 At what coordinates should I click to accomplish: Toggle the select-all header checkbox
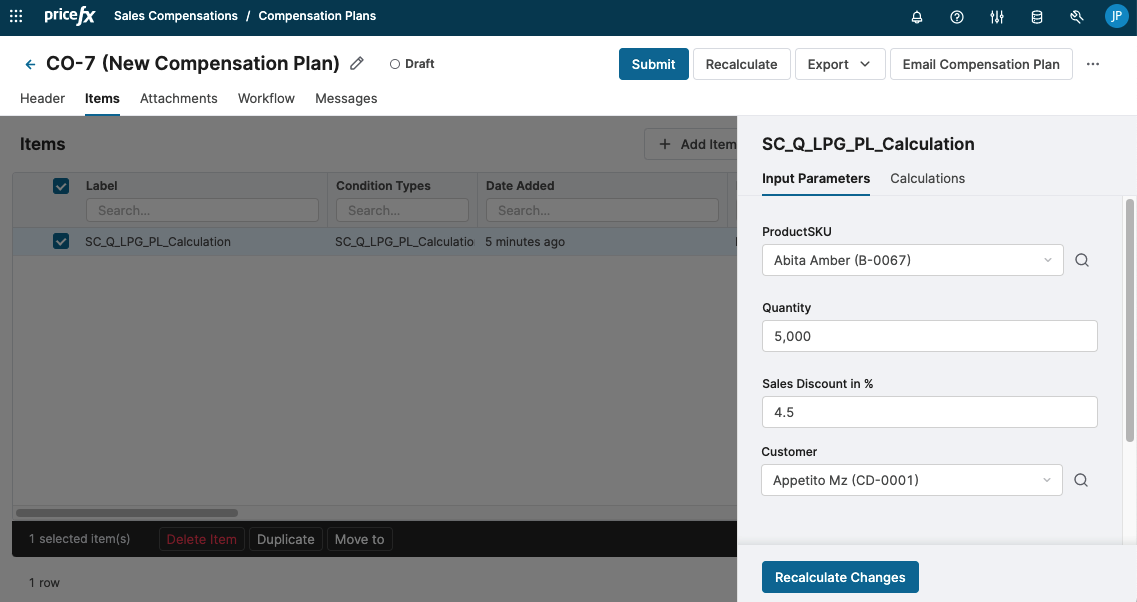point(61,186)
